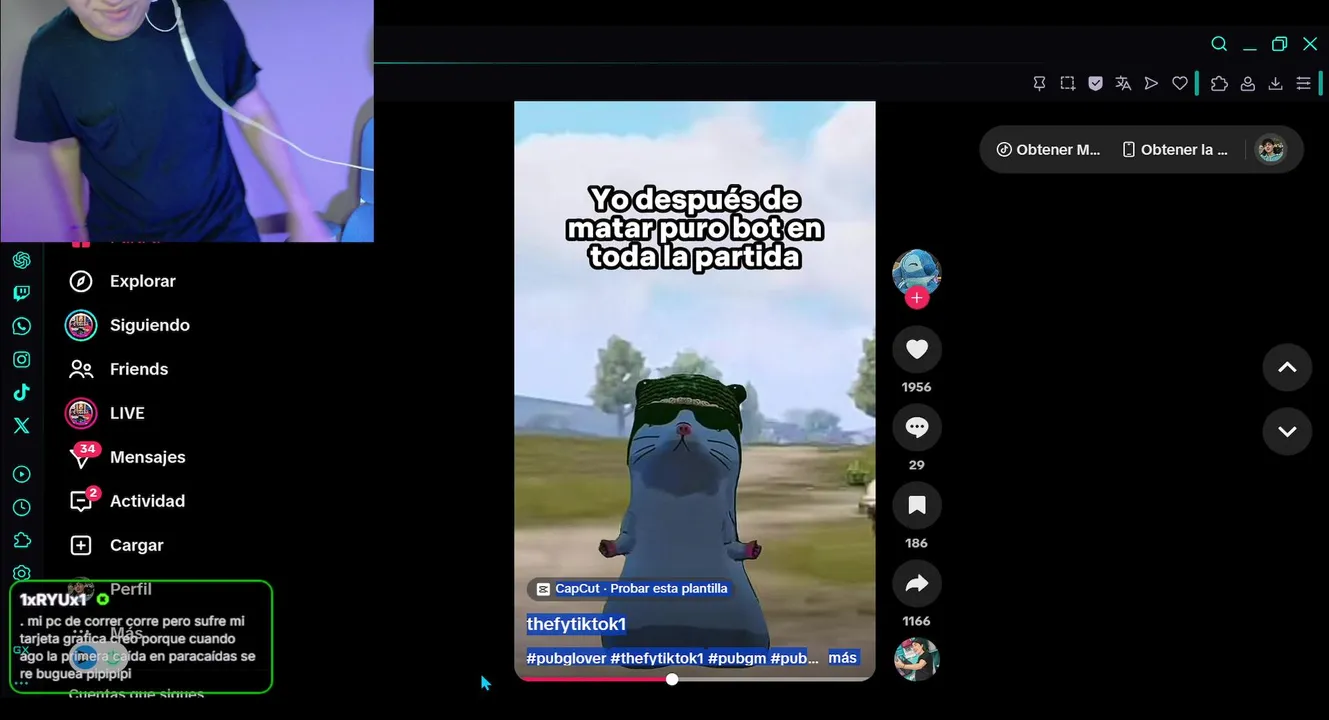Share the video via arrow icon
This screenshot has width=1329, height=720.
coord(917,584)
